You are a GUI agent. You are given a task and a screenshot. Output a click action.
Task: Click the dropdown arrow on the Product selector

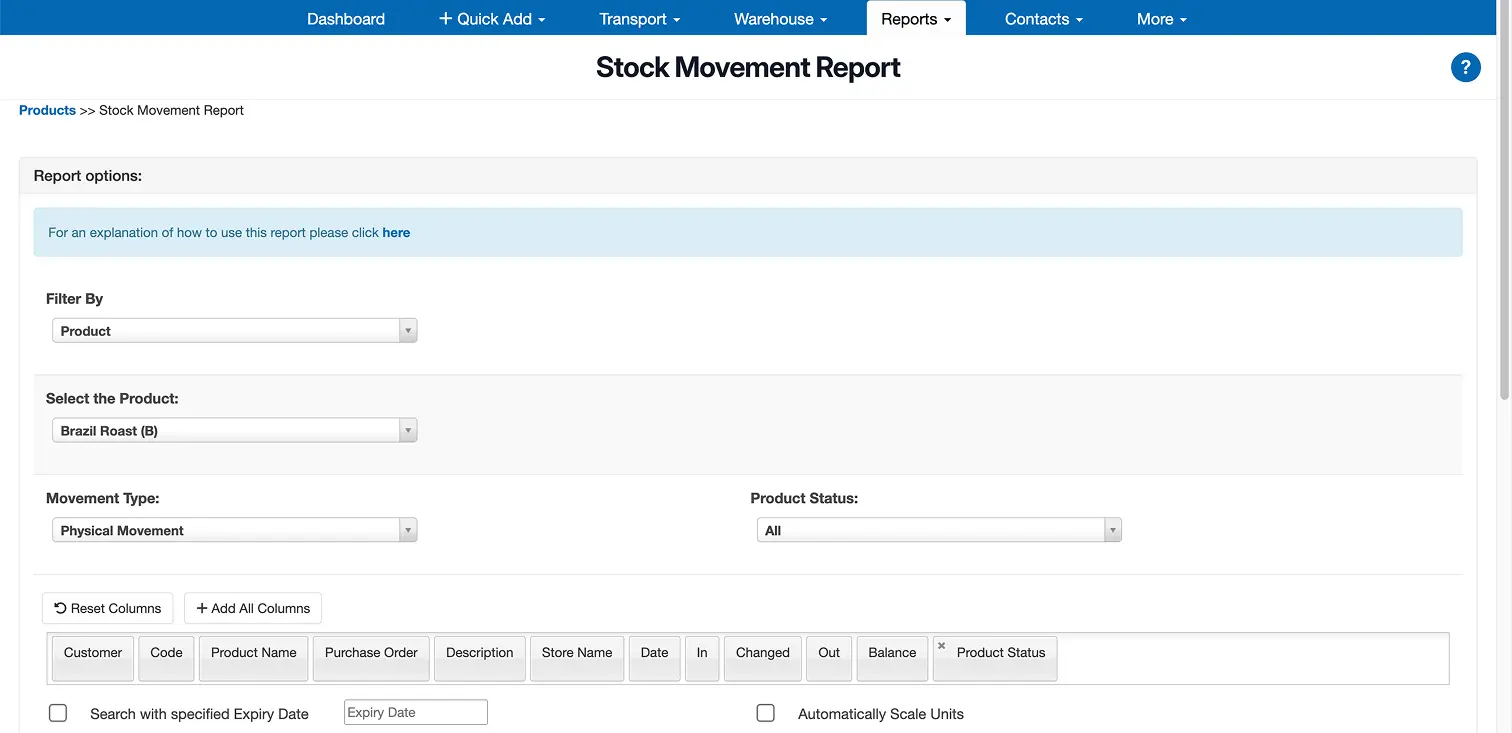click(x=408, y=430)
